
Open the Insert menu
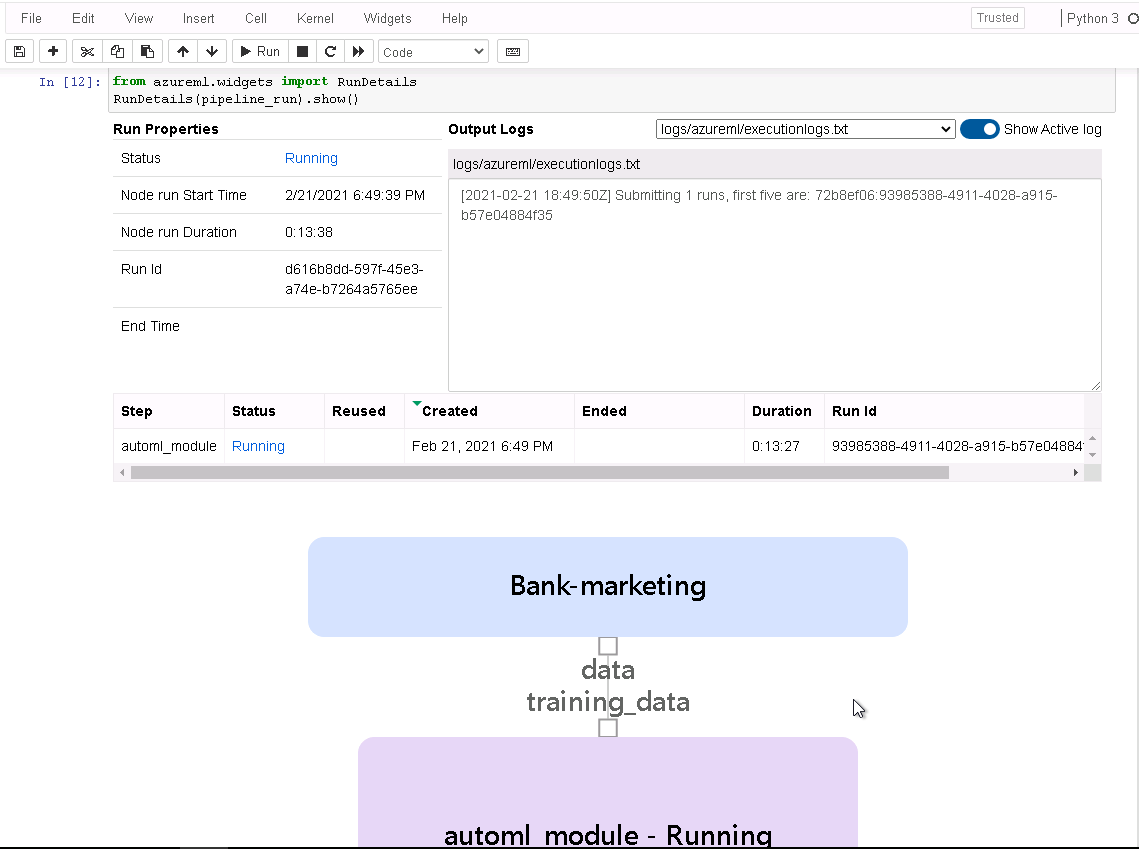(198, 18)
